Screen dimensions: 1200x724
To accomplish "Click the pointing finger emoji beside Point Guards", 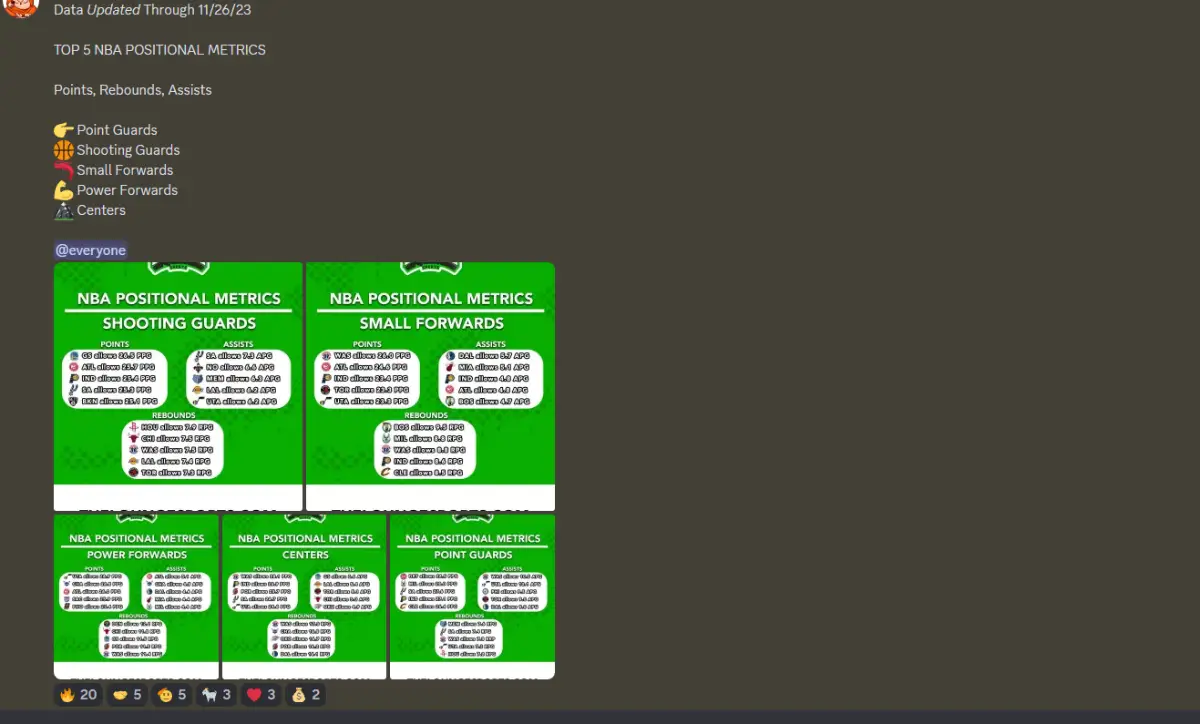I will 62,130.
